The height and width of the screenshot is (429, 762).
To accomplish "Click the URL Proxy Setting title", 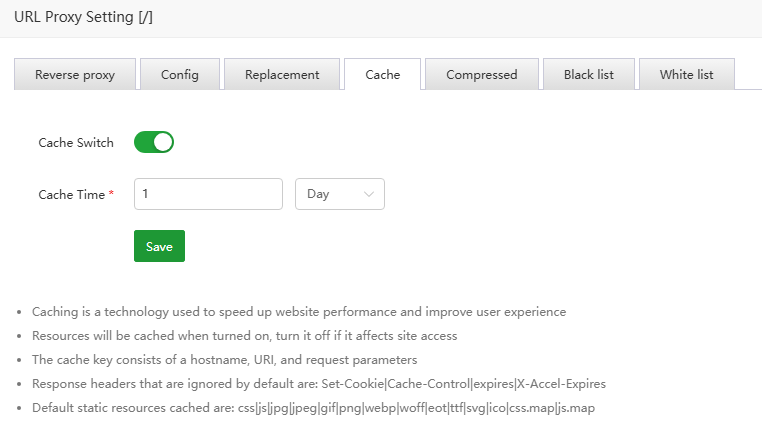I will (84, 17).
